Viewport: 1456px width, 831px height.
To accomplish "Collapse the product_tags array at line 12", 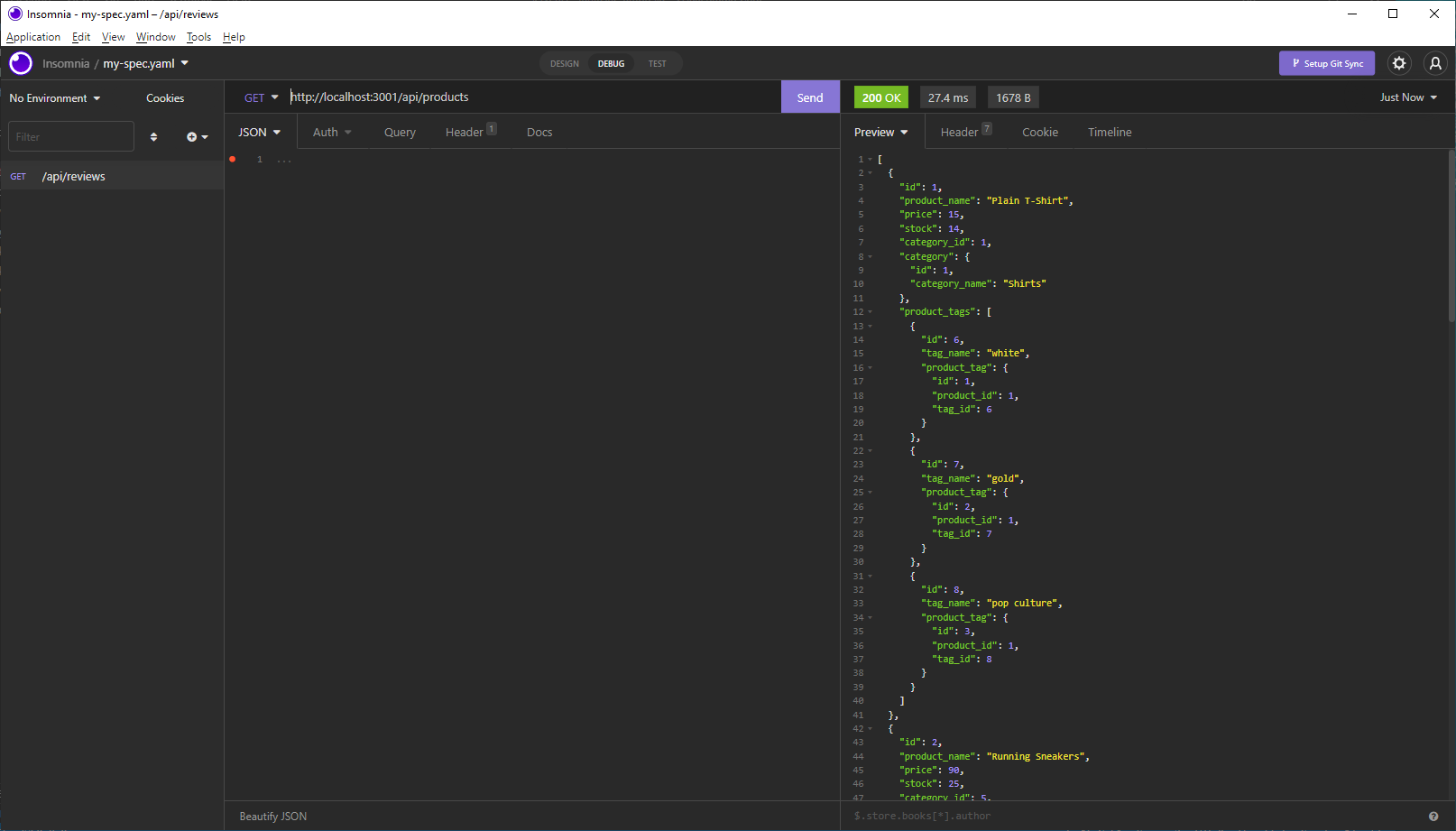I will pyautogui.click(x=871, y=312).
